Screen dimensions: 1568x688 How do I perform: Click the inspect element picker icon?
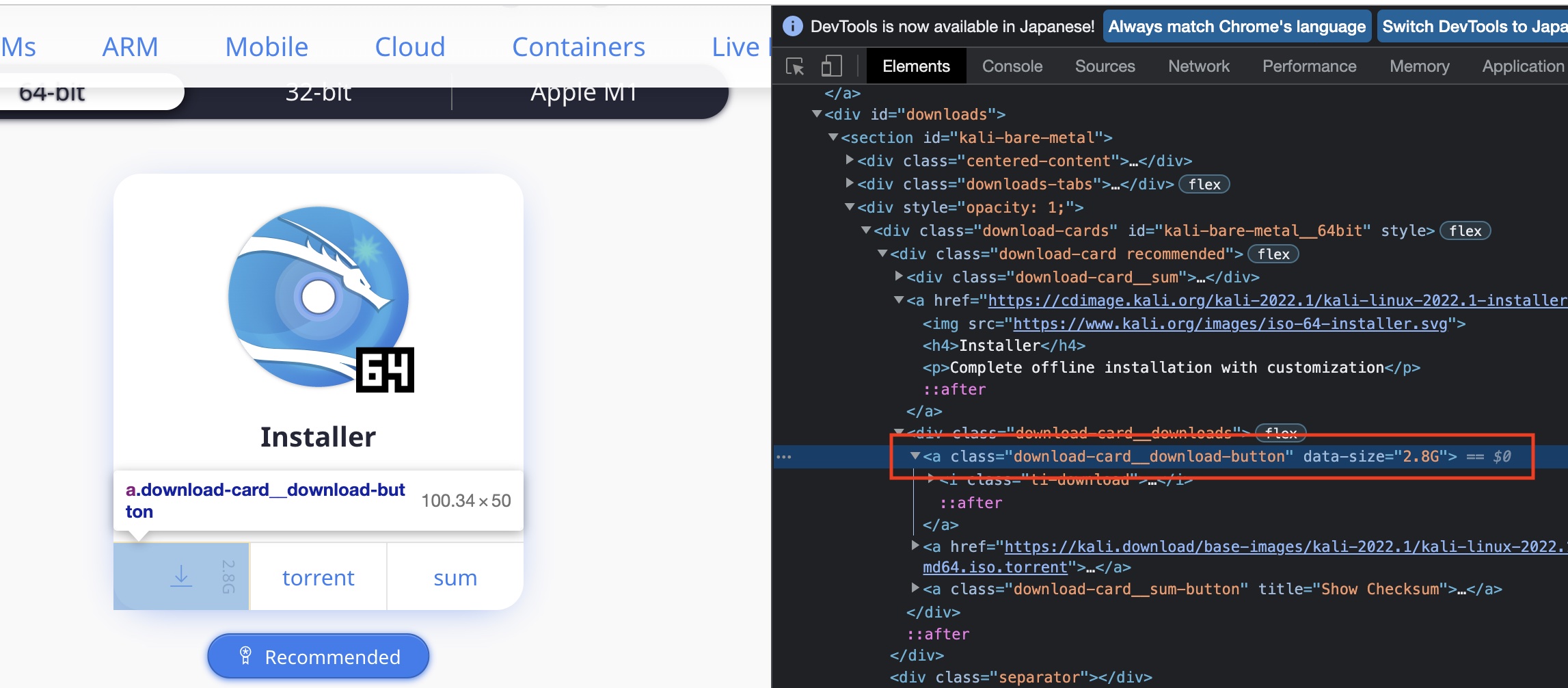[794, 66]
